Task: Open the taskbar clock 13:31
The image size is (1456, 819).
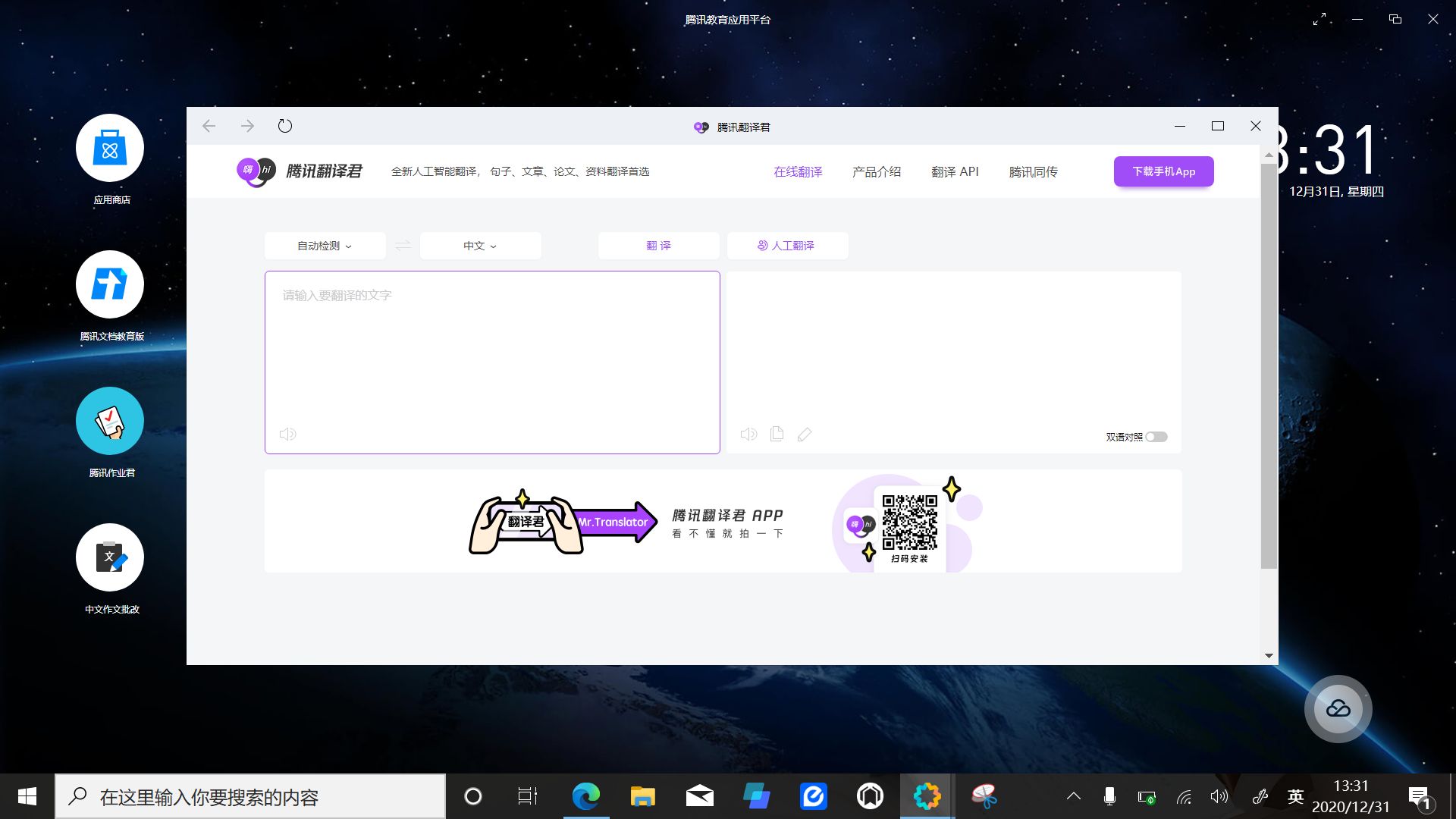Action: pyautogui.click(x=1351, y=796)
